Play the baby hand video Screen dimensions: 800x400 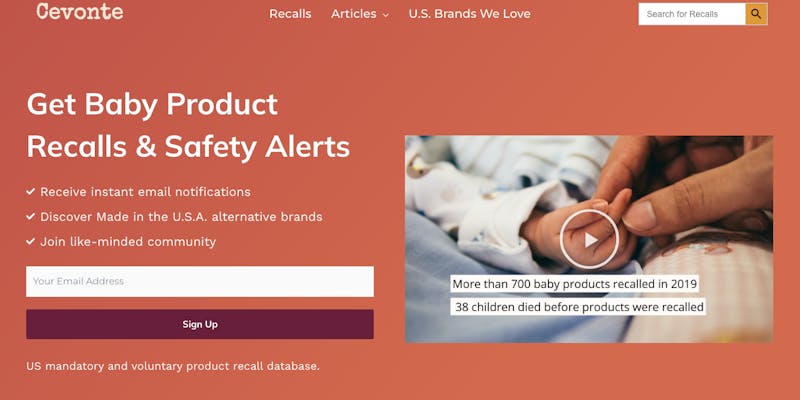(x=589, y=239)
